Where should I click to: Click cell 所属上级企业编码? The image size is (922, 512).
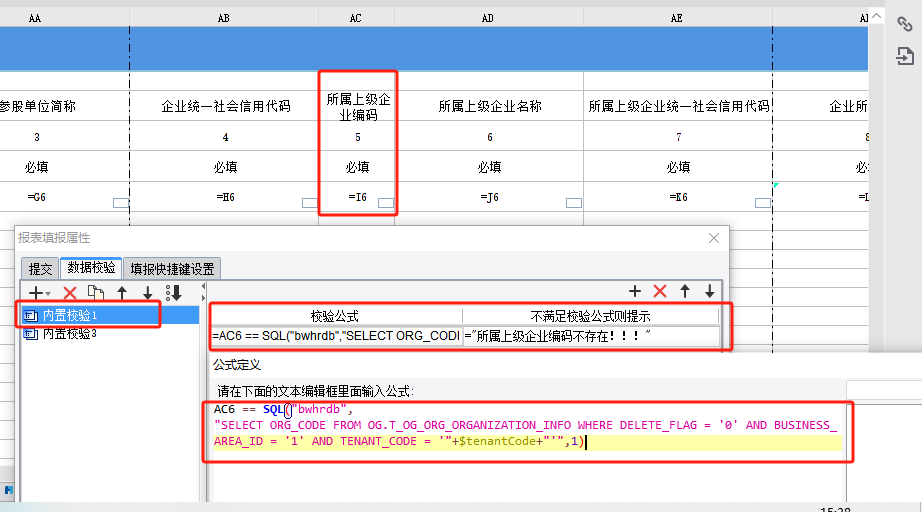(x=357, y=106)
